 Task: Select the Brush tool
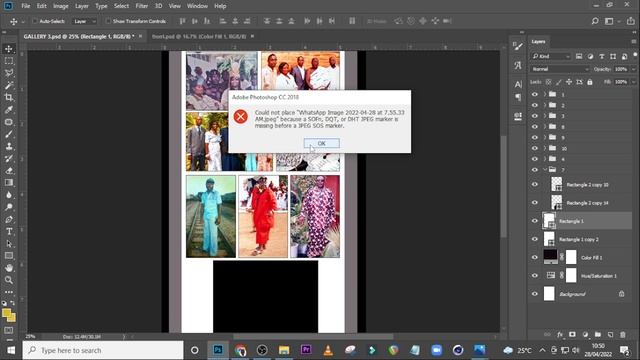click(9, 134)
